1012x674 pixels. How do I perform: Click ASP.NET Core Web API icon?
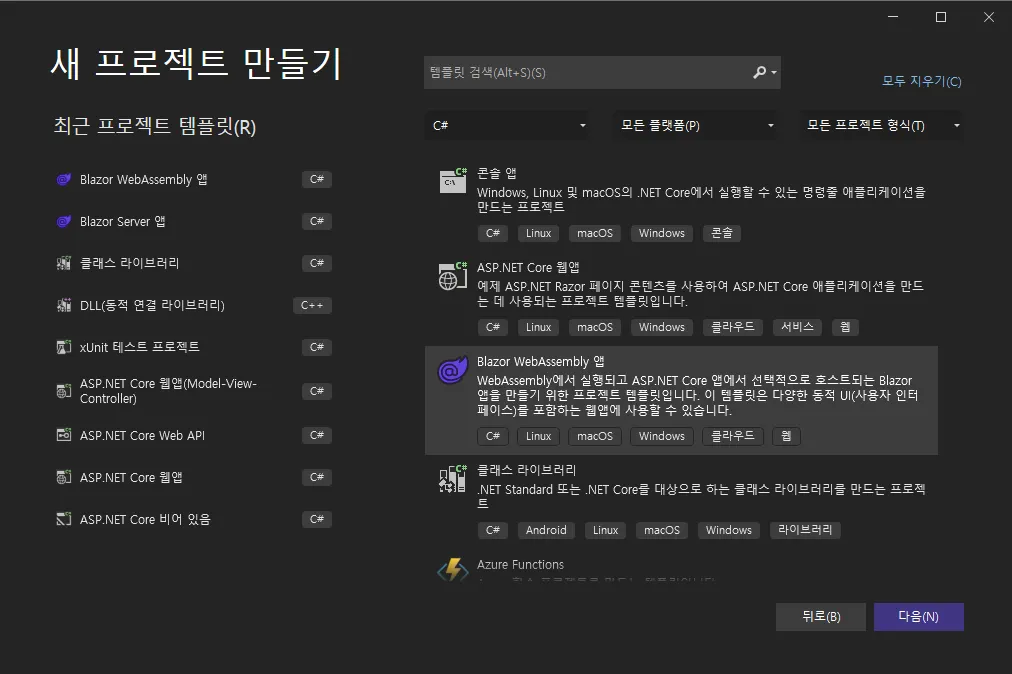tap(63, 435)
